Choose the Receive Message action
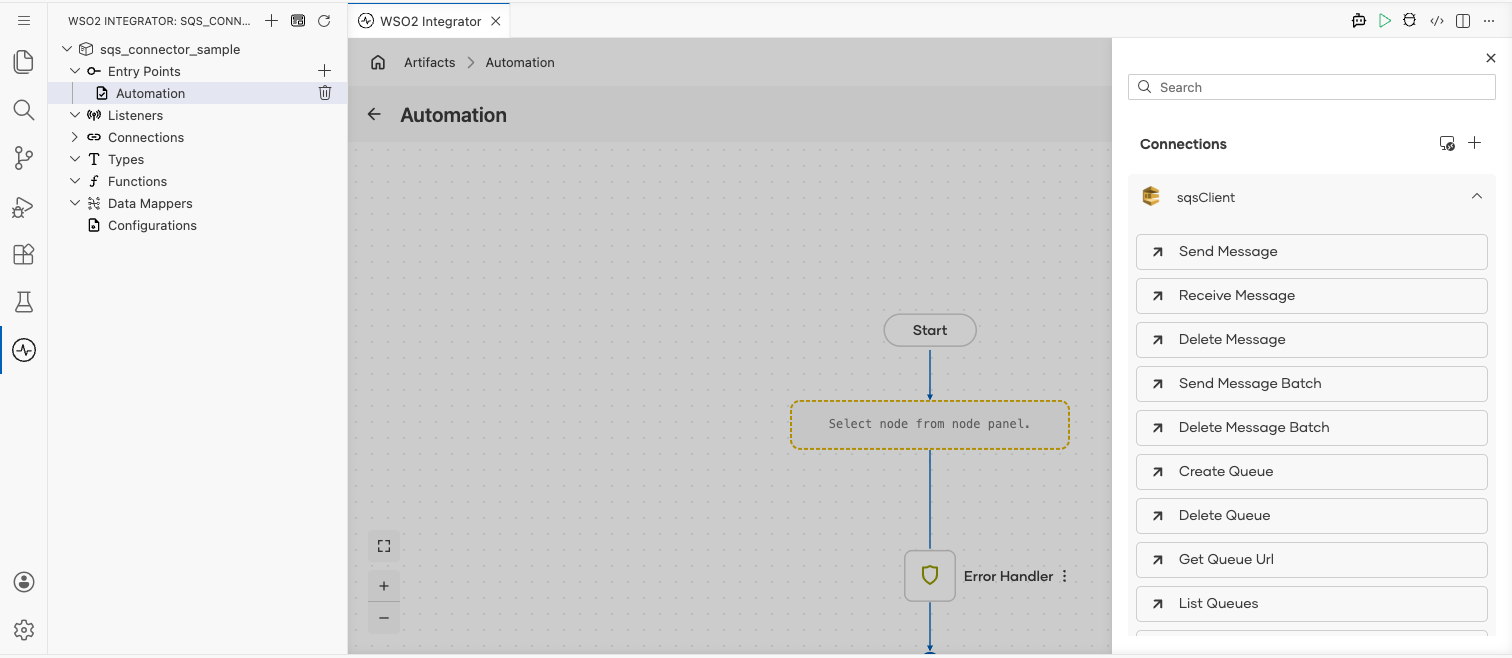1512x658 pixels. pos(1312,296)
